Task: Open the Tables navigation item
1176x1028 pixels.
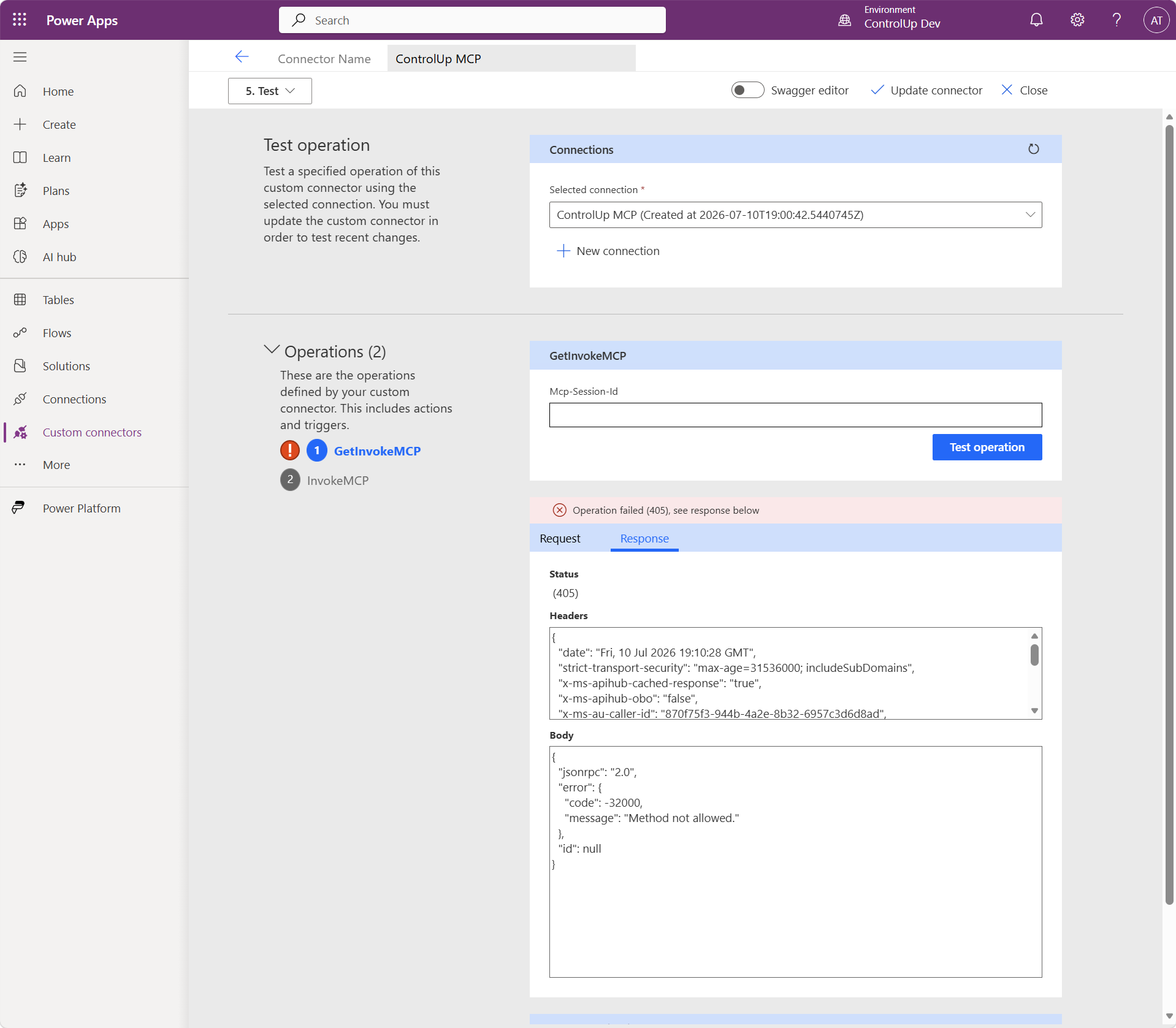Action: tap(58, 300)
